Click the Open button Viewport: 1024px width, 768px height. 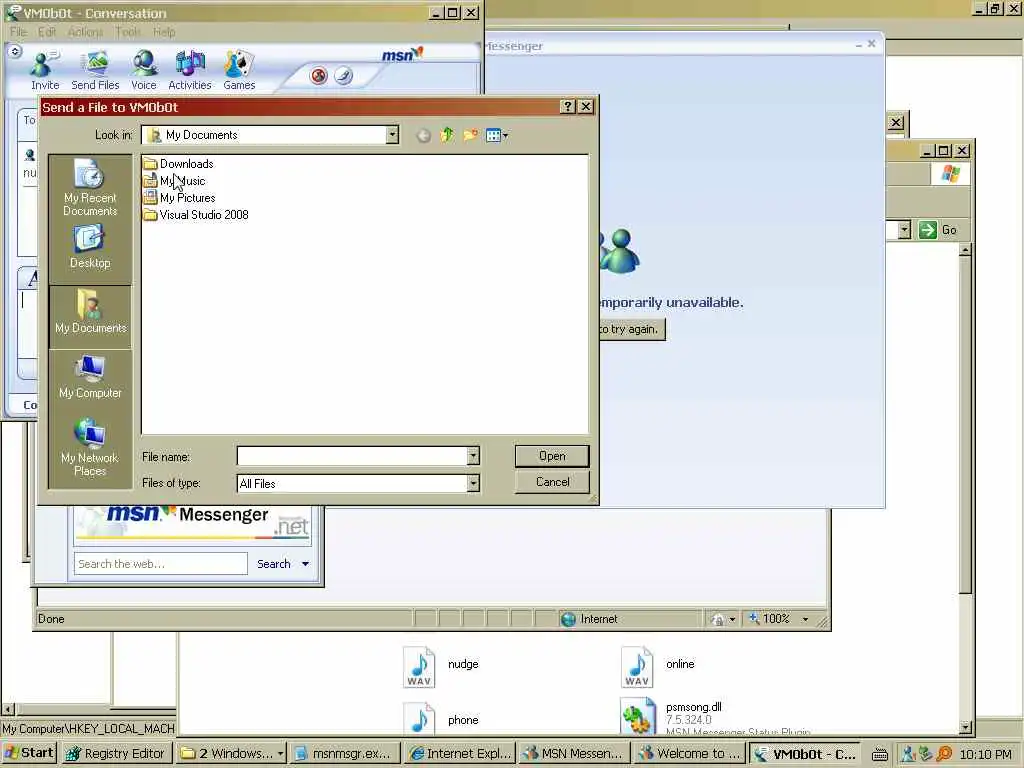tap(552, 456)
